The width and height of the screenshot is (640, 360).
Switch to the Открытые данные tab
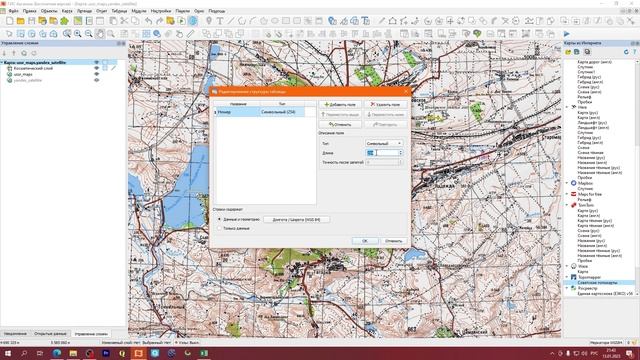point(50,333)
